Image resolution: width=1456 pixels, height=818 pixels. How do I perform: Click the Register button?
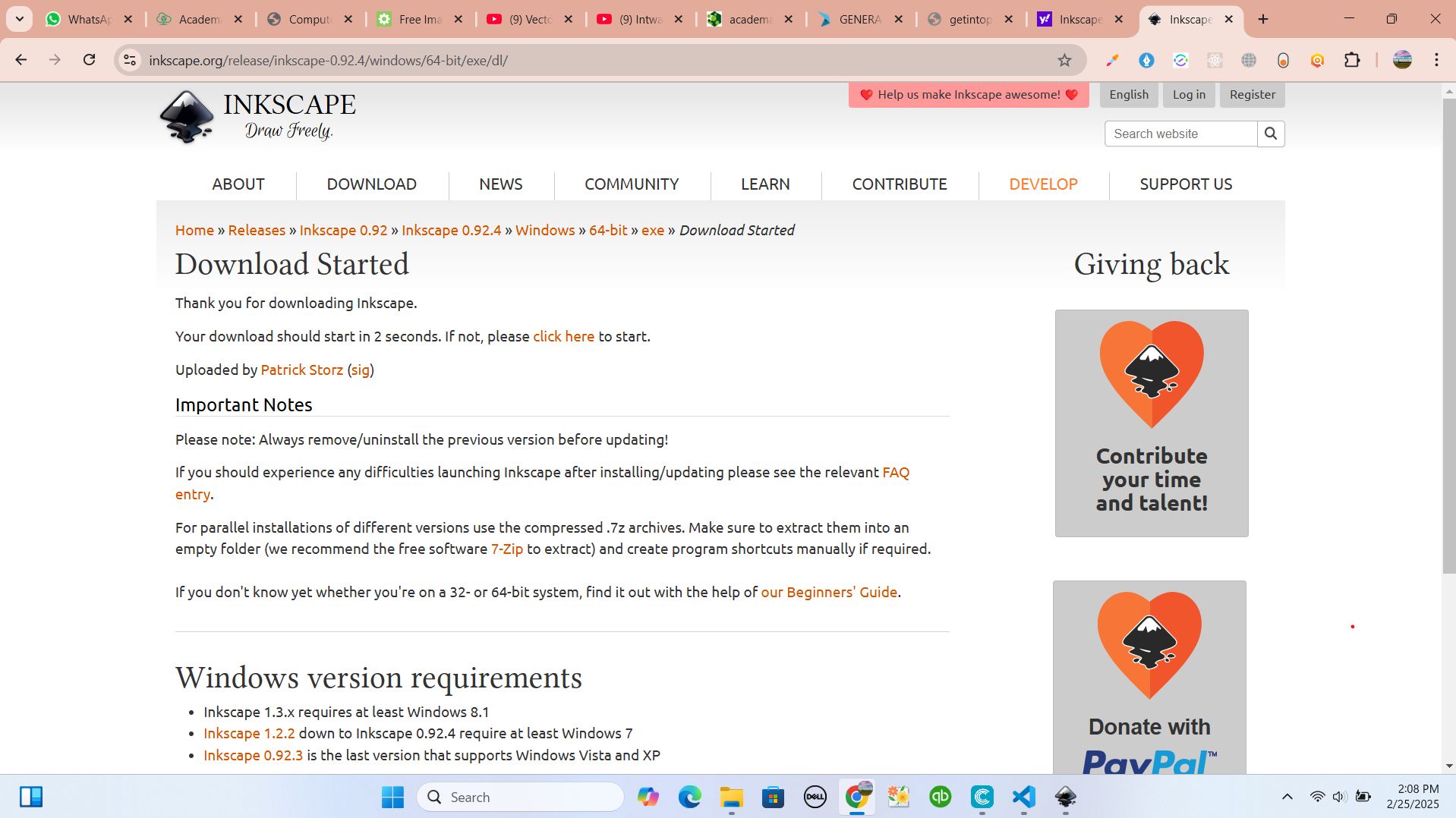(1253, 95)
